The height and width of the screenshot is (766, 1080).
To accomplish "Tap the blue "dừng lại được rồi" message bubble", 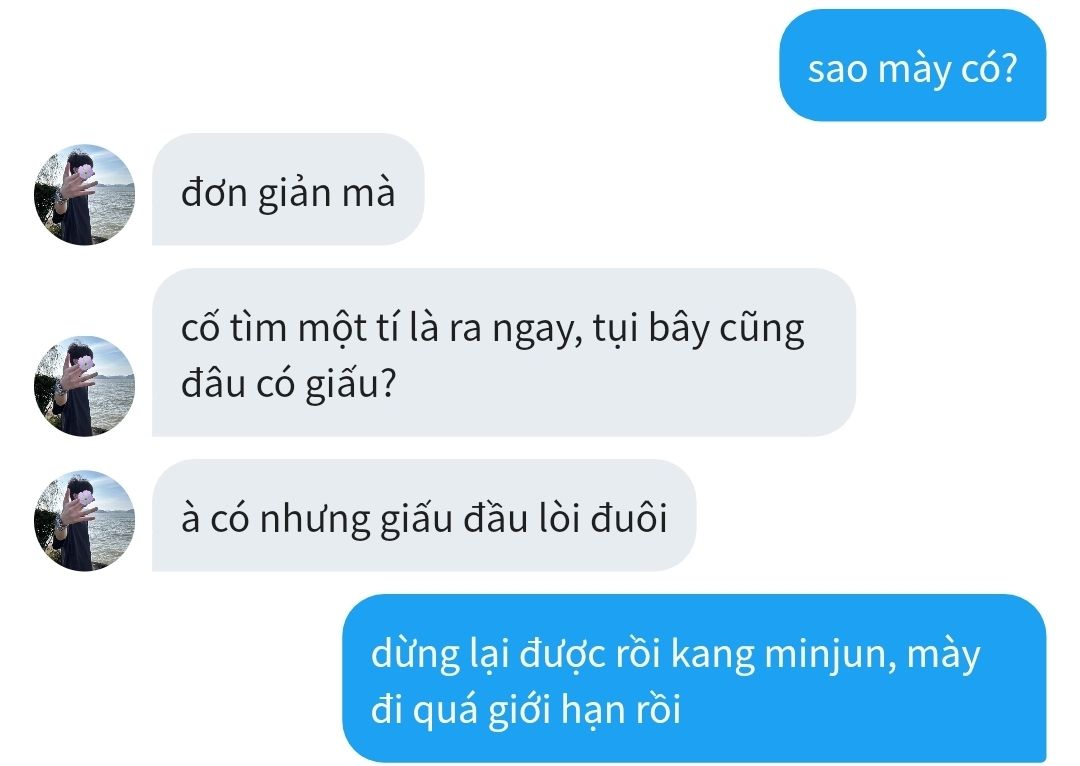I will coord(694,678).
